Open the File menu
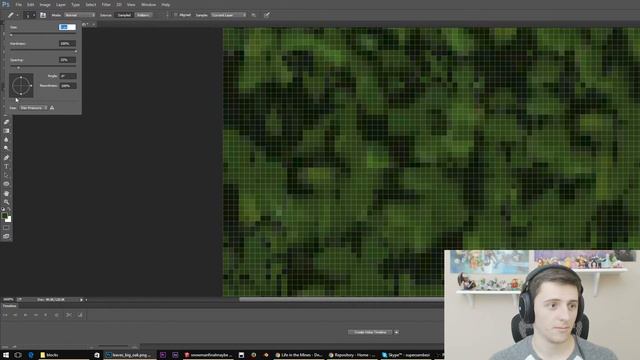Image resolution: width=640 pixels, height=360 pixels. point(19,5)
